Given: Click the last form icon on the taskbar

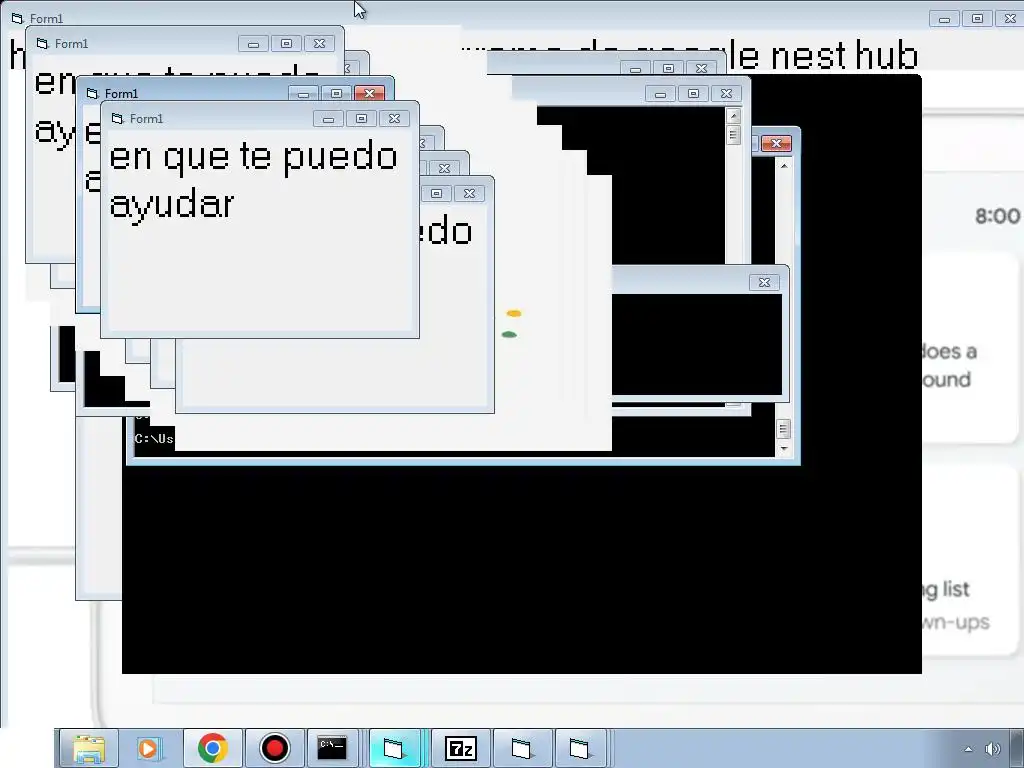Looking at the screenshot, I should [x=580, y=748].
